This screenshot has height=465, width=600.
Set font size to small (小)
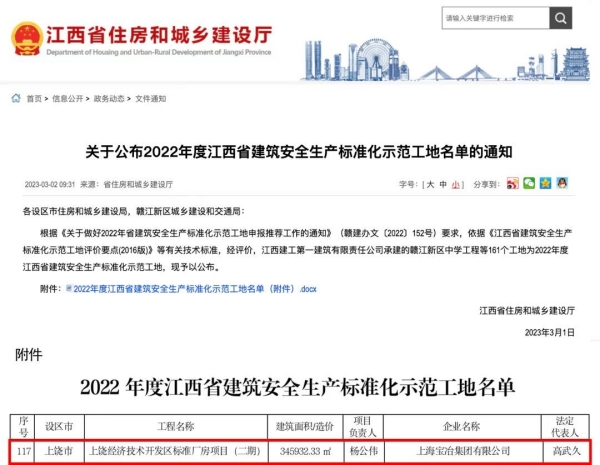click(455, 185)
